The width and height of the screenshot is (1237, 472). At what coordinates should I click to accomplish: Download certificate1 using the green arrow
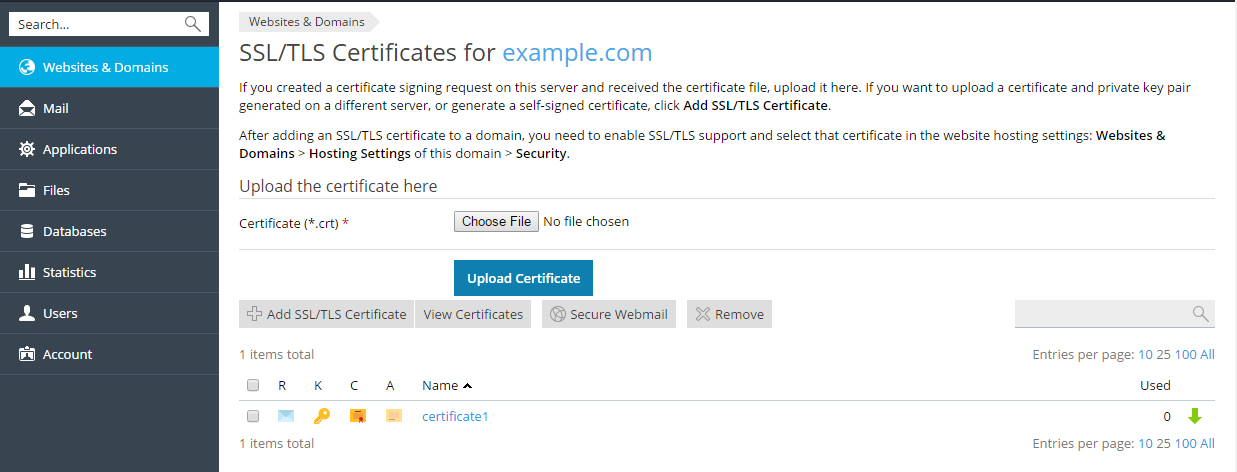pos(1194,416)
